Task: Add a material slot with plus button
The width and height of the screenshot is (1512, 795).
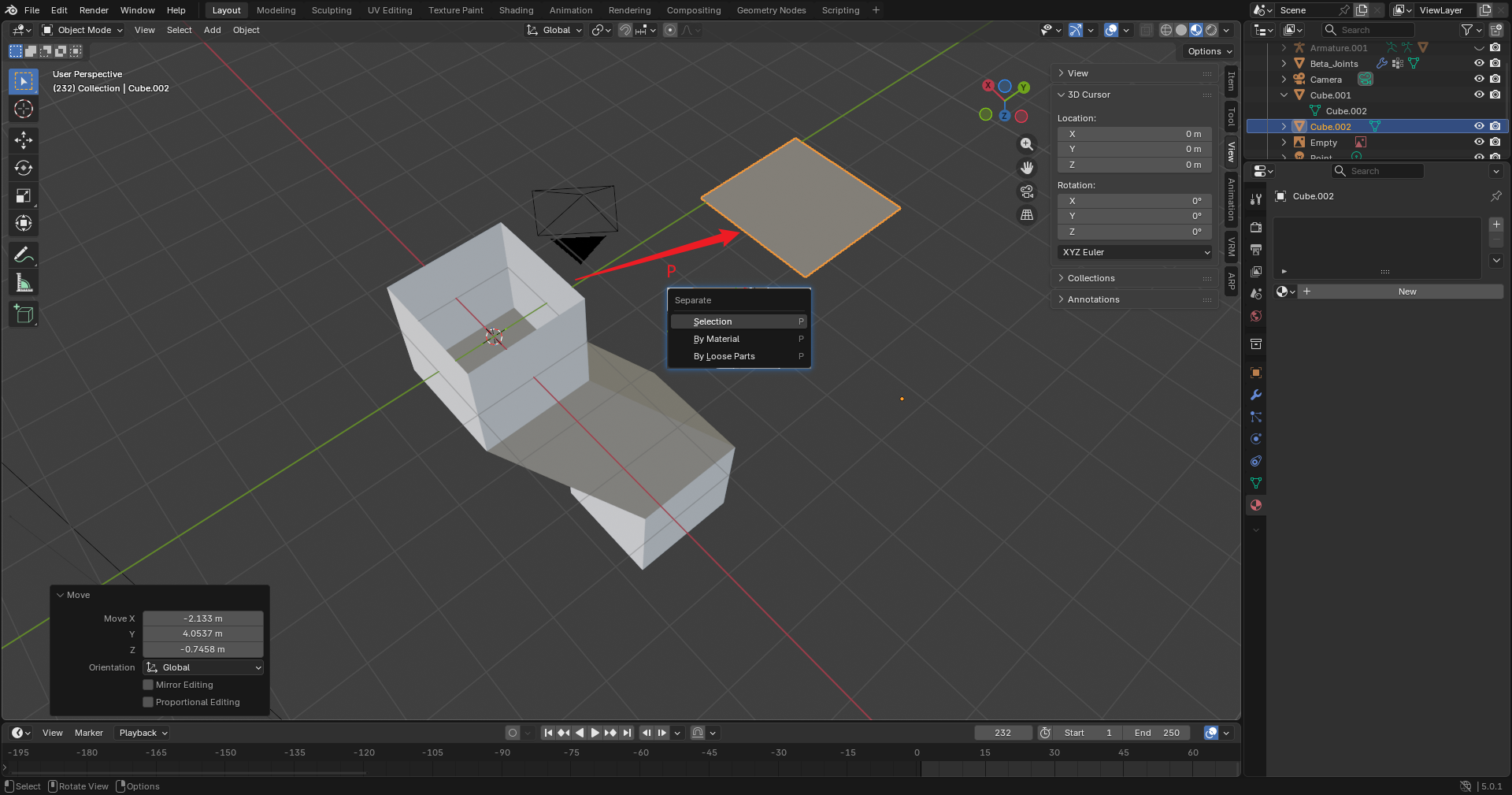Action: click(1496, 225)
